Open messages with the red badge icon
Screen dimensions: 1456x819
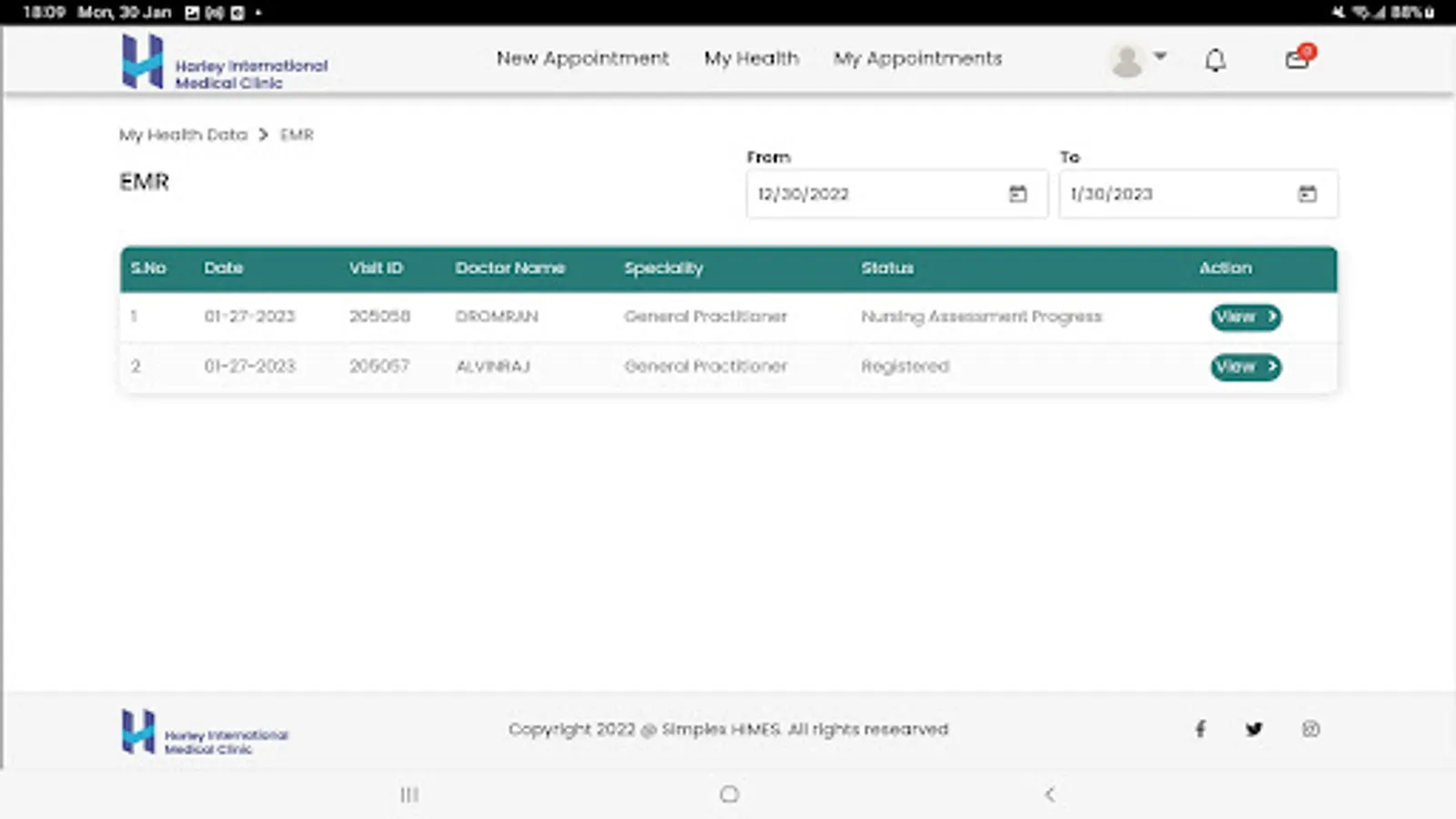click(x=1296, y=60)
